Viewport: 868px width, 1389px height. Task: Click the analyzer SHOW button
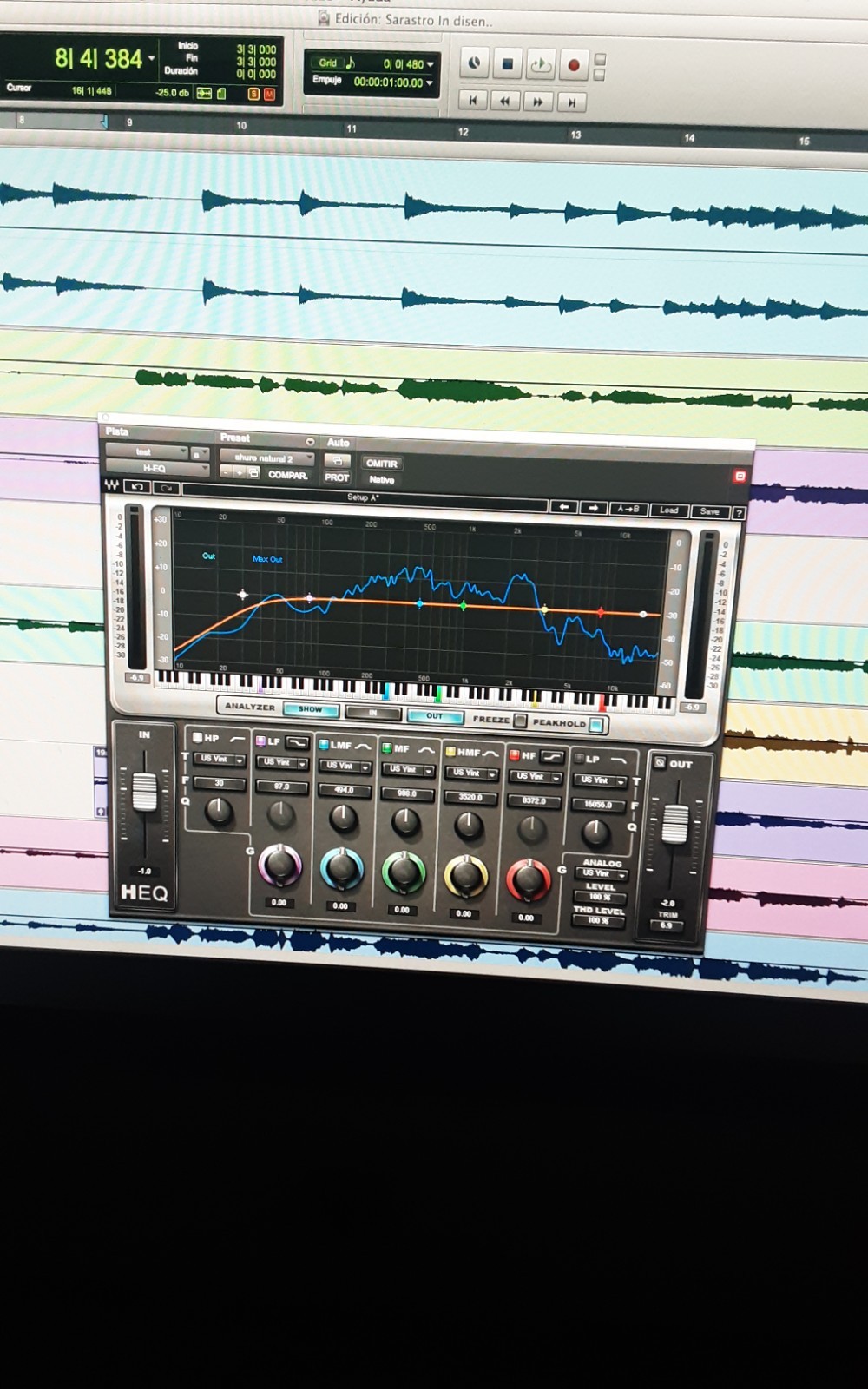(311, 709)
